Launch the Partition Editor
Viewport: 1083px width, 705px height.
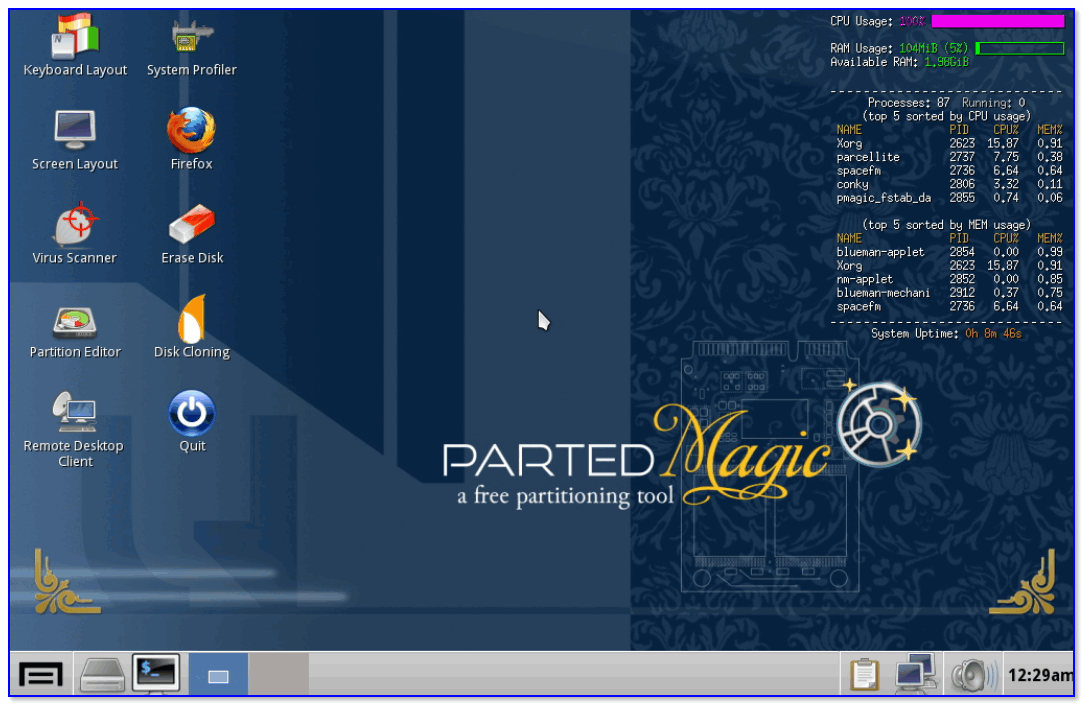[75, 320]
